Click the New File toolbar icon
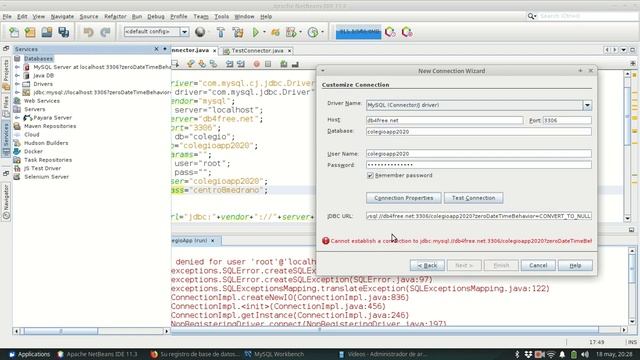This screenshot has height=360, width=640. (x=14, y=32)
